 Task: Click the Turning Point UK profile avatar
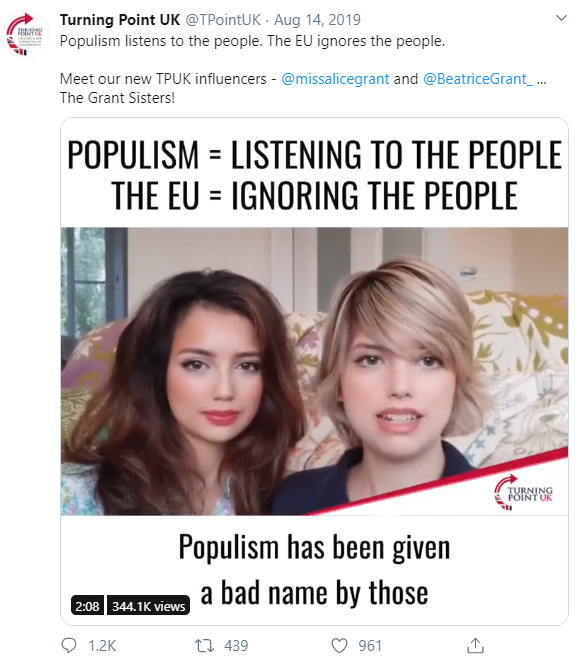[x=25, y=34]
